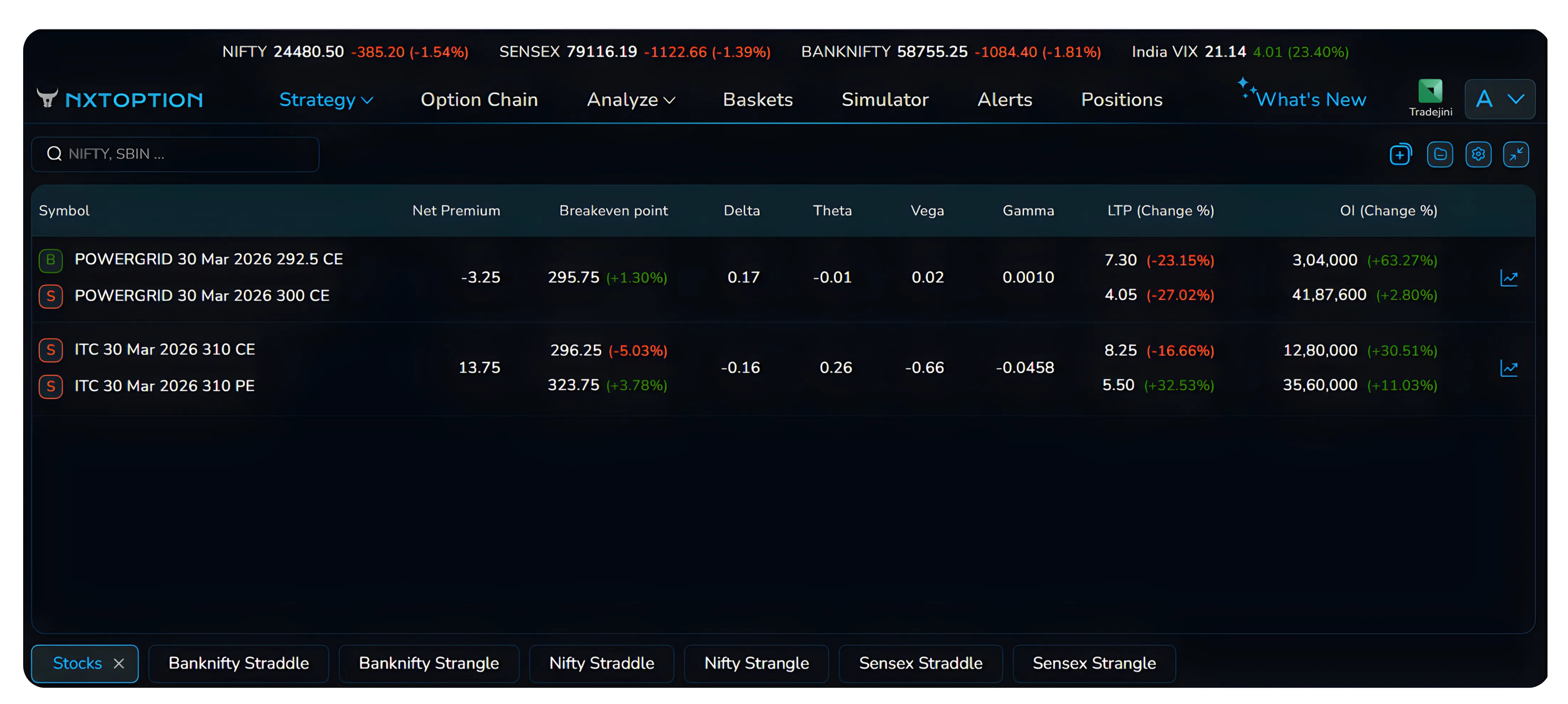Click the collapse view arrows icon
This screenshot has height=704, width=1568.
(1516, 154)
